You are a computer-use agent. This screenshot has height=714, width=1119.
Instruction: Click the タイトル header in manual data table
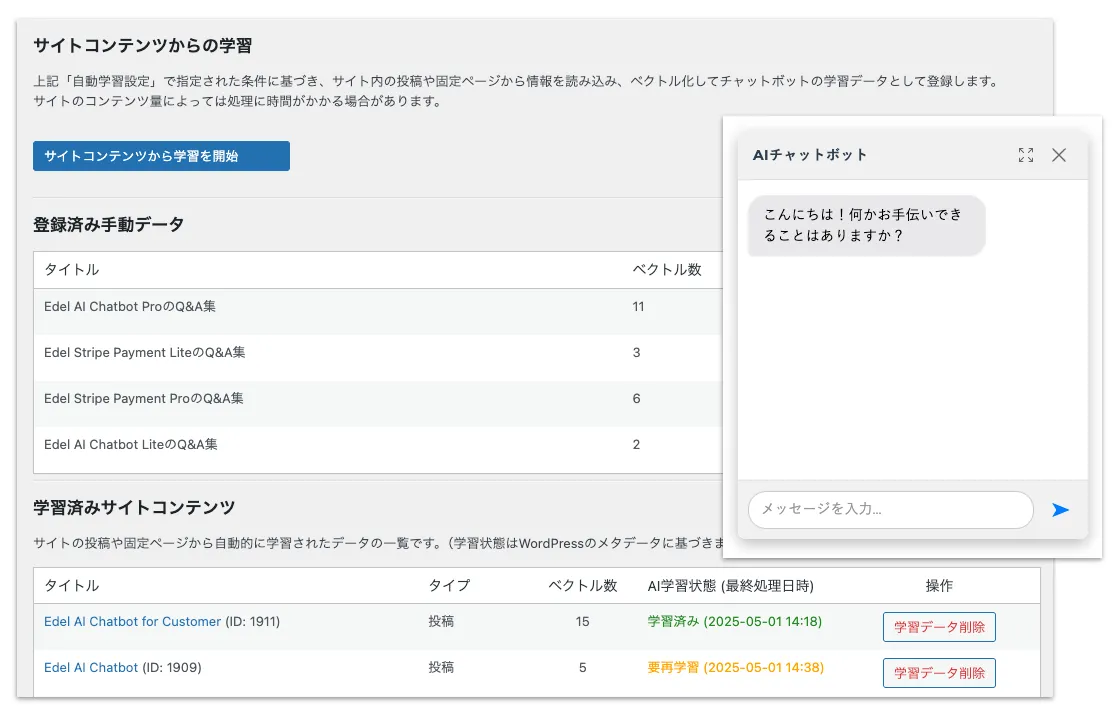[71, 269]
